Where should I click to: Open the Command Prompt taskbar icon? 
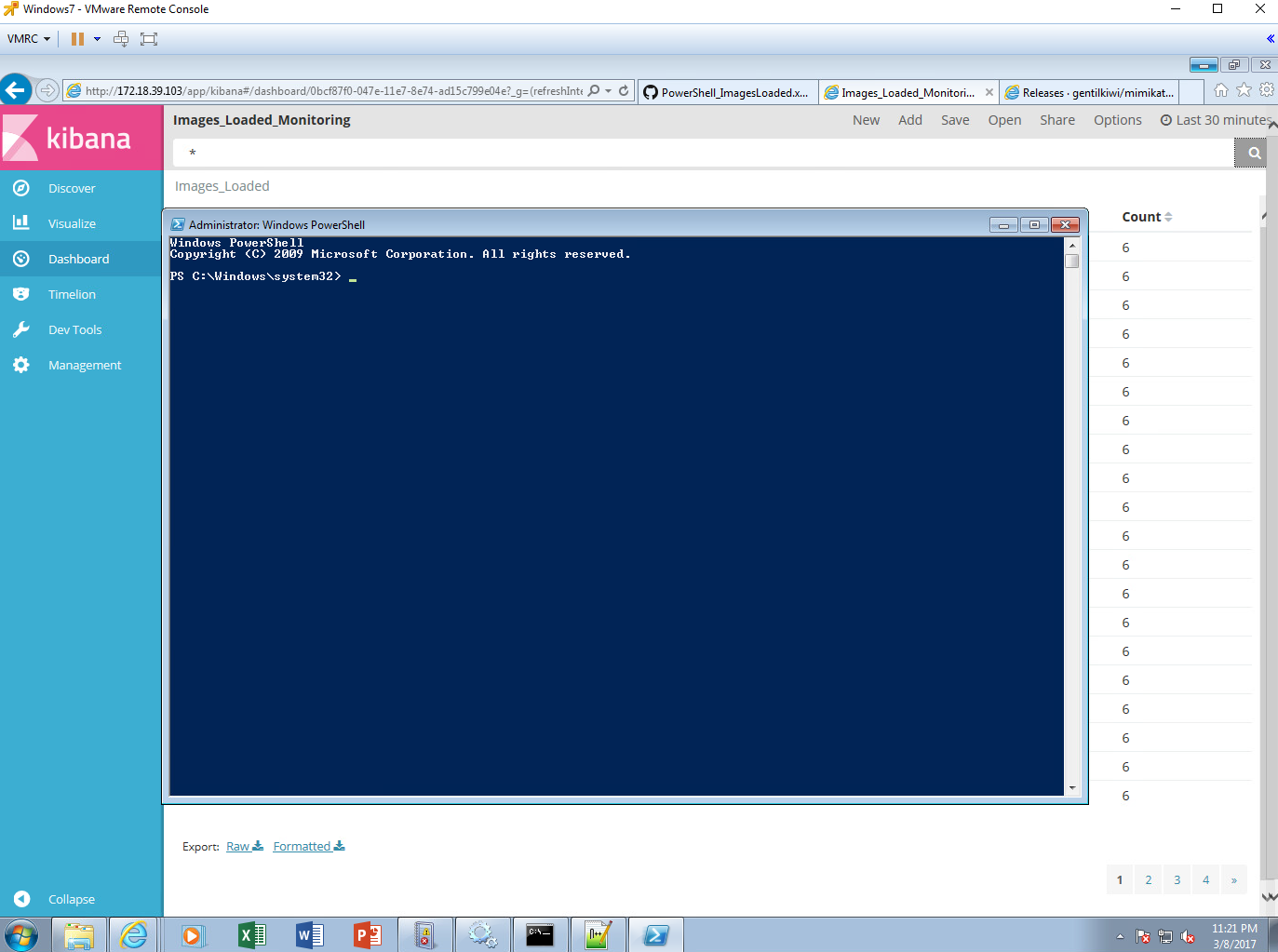(x=540, y=935)
